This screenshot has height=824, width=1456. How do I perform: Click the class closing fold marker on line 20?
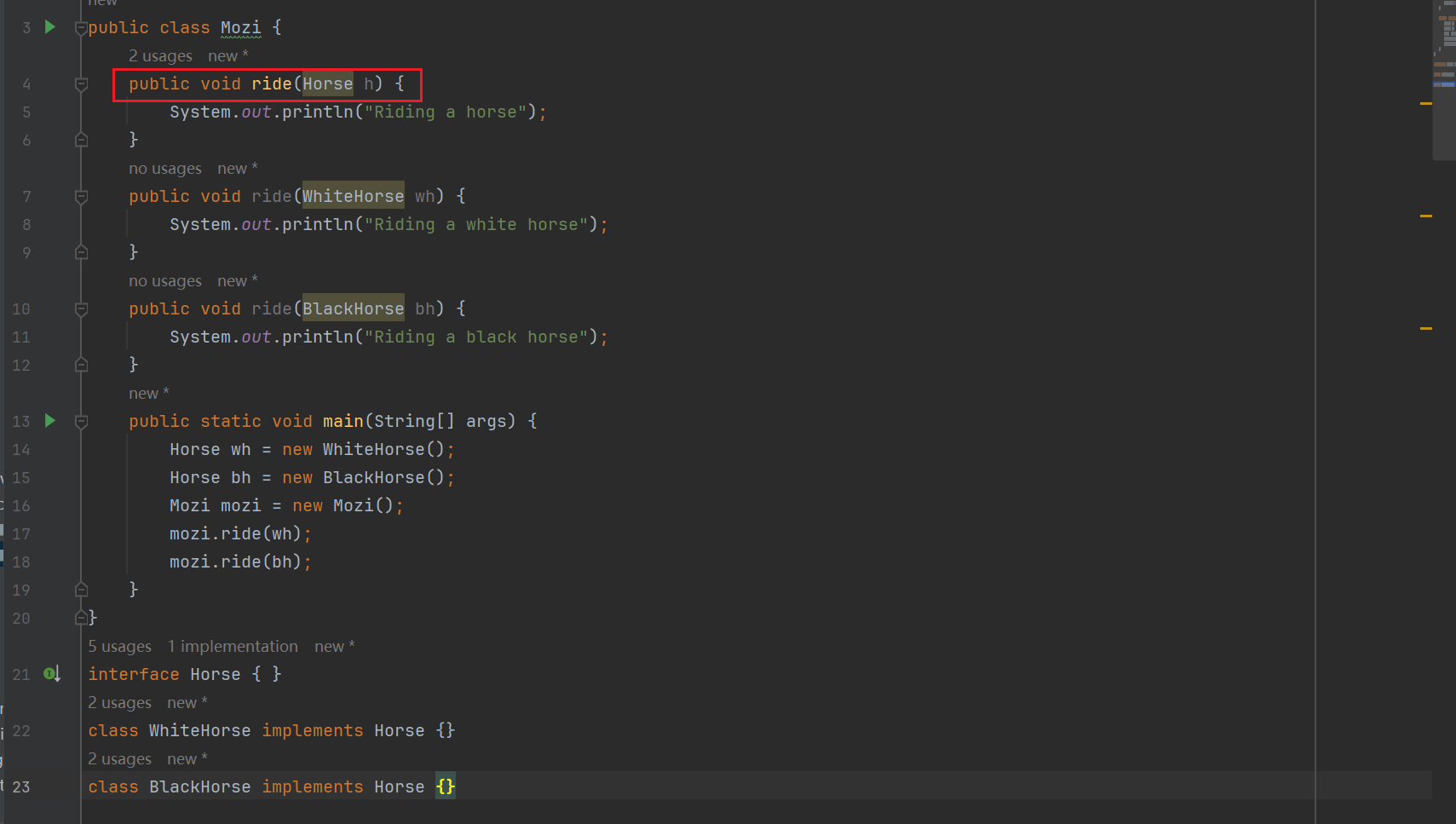[x=81, y=618]
